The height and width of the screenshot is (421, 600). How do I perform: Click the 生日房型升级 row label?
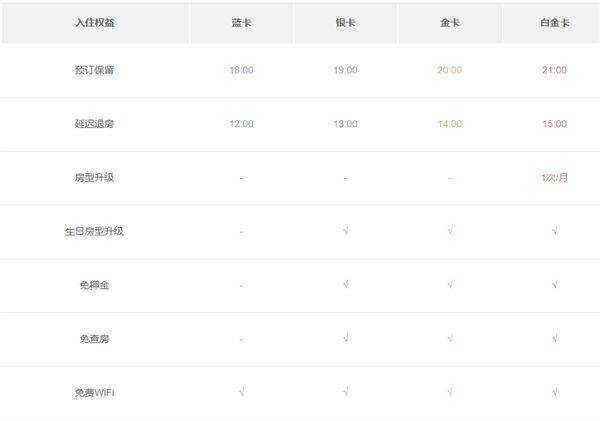[x=94, y=231]
